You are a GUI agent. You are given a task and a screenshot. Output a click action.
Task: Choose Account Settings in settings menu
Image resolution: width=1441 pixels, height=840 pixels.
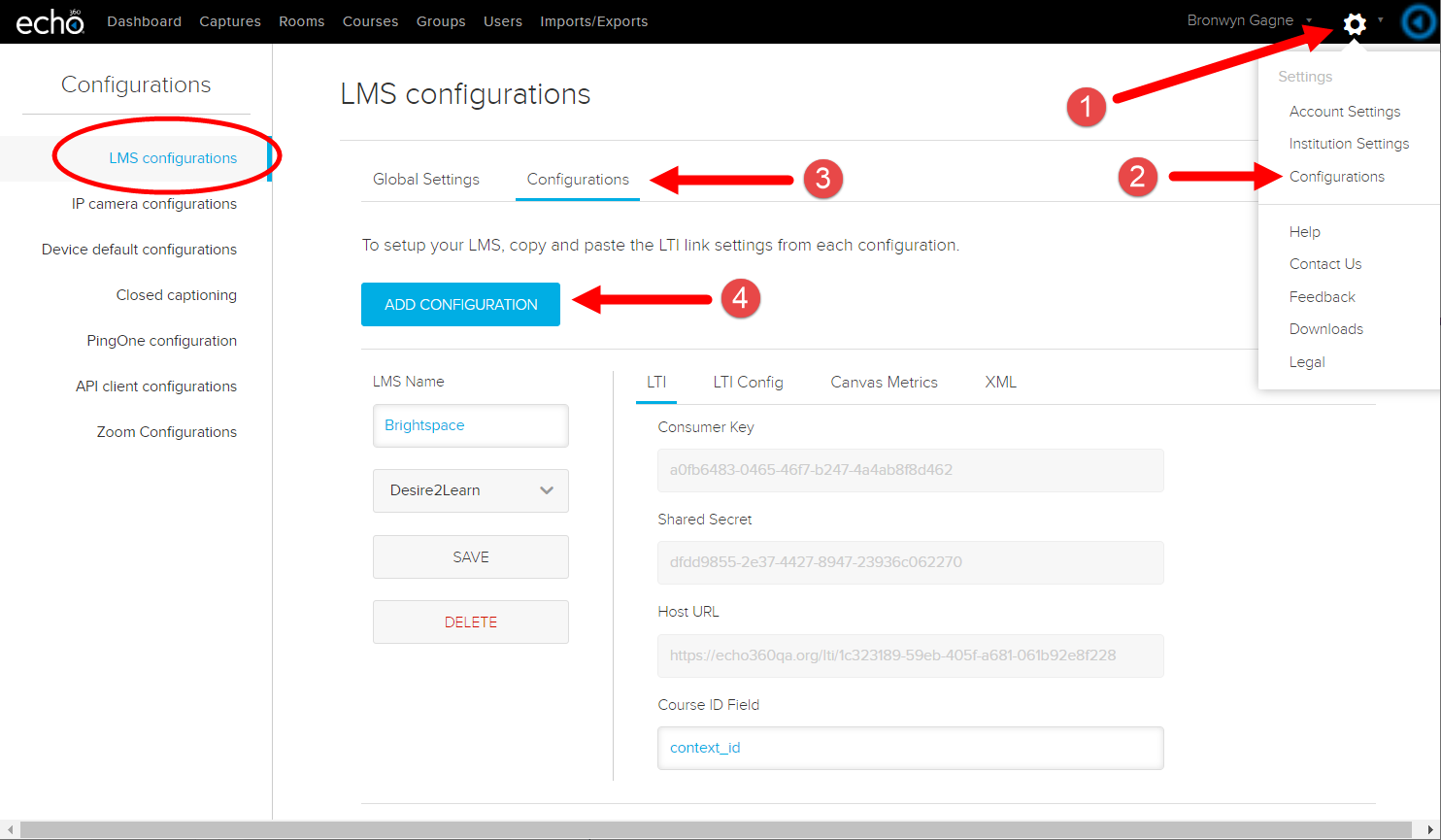pyautogui.click(x=1345, y=112)
